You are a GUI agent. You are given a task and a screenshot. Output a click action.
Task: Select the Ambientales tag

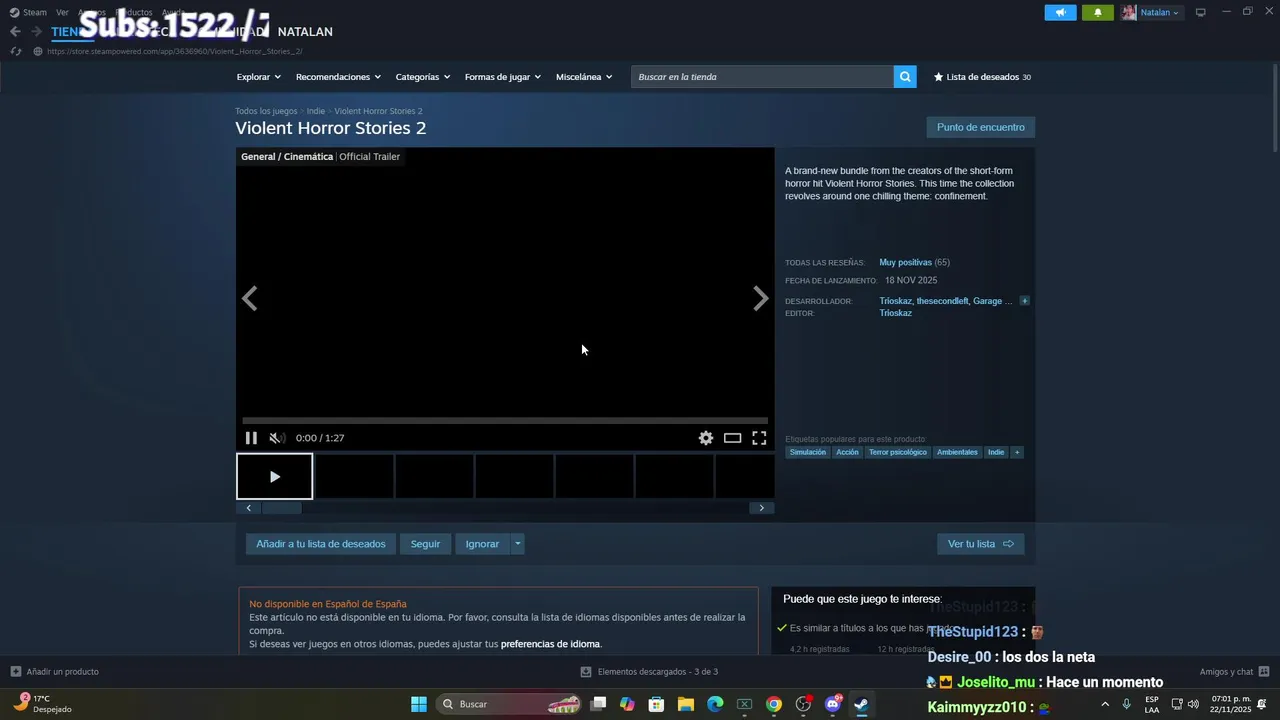957,452
